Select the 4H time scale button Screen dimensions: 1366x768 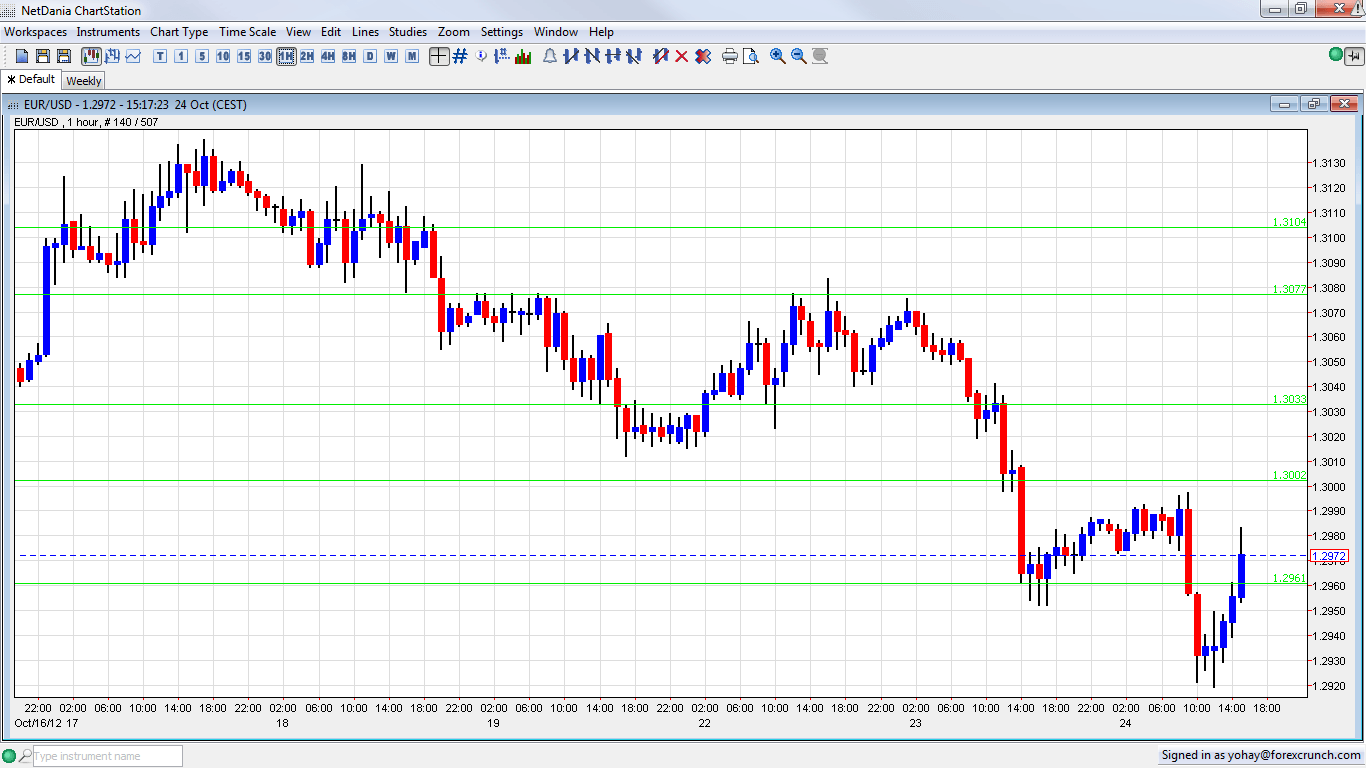coord(328,56)
